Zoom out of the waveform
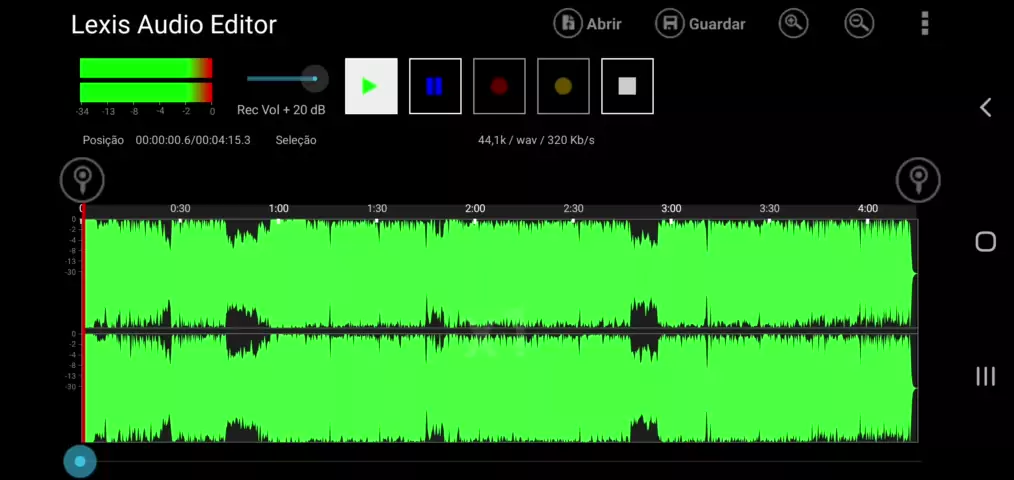 pyautogui.click(x=859, y=24)
